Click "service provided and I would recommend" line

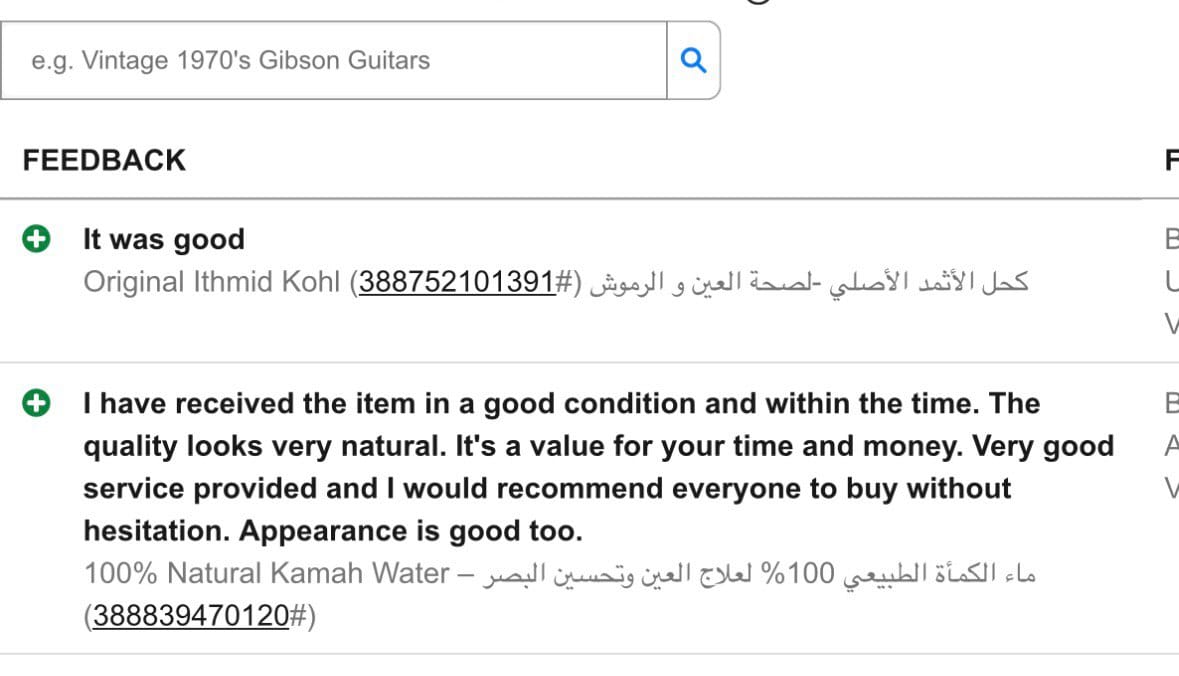pyautogui.click(x=547, y=488)
